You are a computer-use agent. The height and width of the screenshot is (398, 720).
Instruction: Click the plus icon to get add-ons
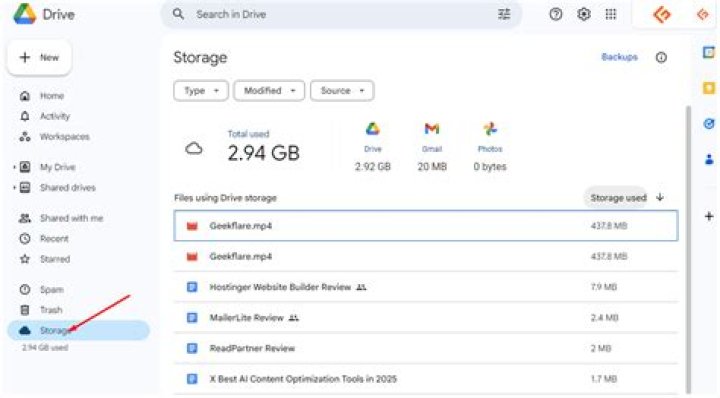[x=709, y=216]
